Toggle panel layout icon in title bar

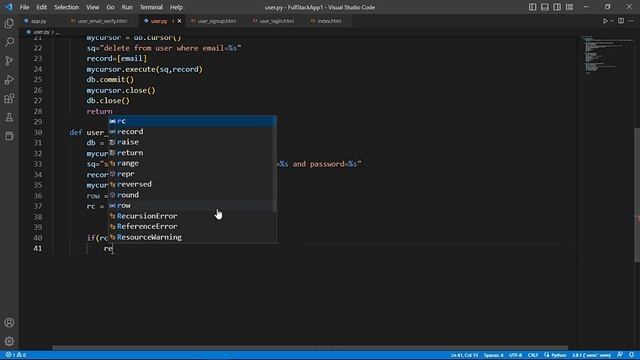544,7
